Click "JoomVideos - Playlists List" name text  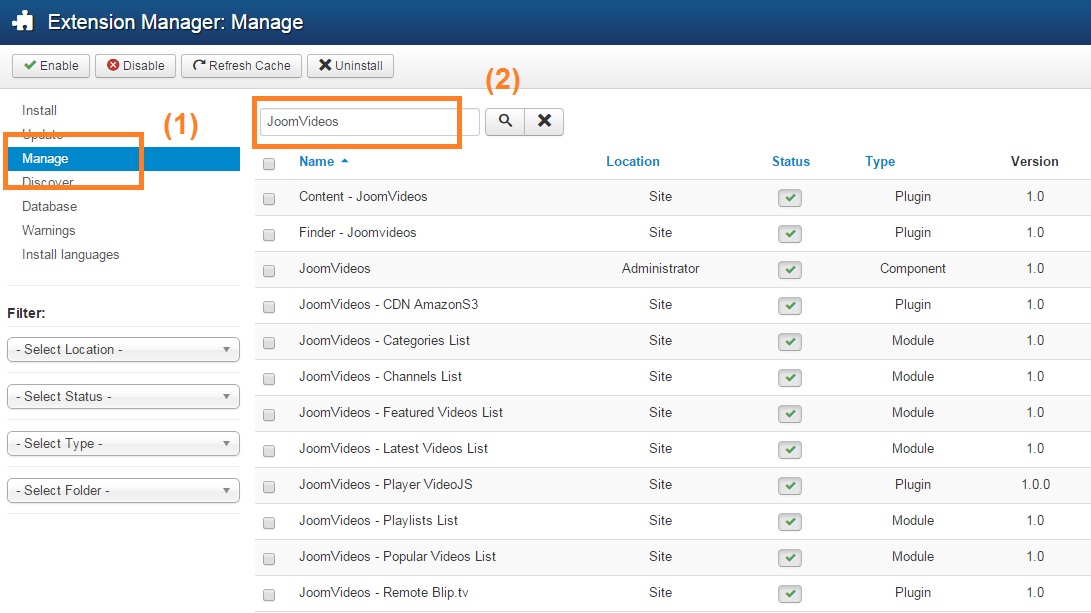point(379,520)
